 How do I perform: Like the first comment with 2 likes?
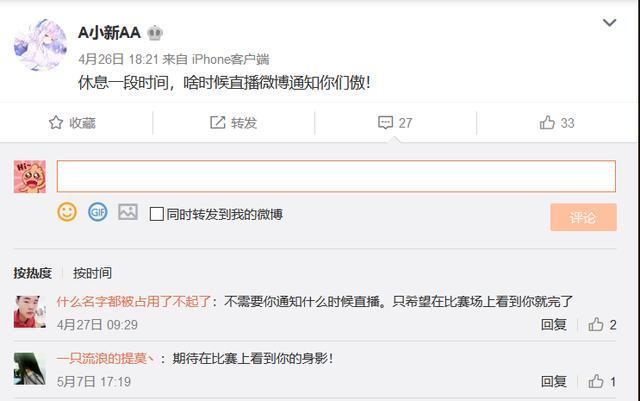[596, 325]
